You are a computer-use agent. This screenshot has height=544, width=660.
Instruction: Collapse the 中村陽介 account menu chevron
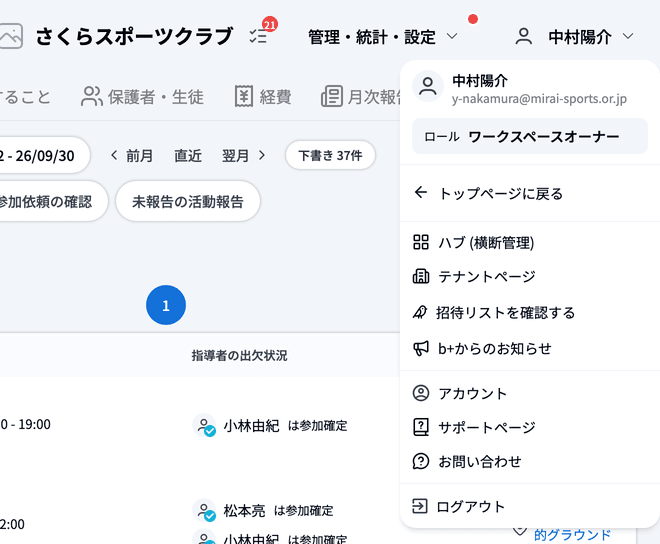[628, 37]
